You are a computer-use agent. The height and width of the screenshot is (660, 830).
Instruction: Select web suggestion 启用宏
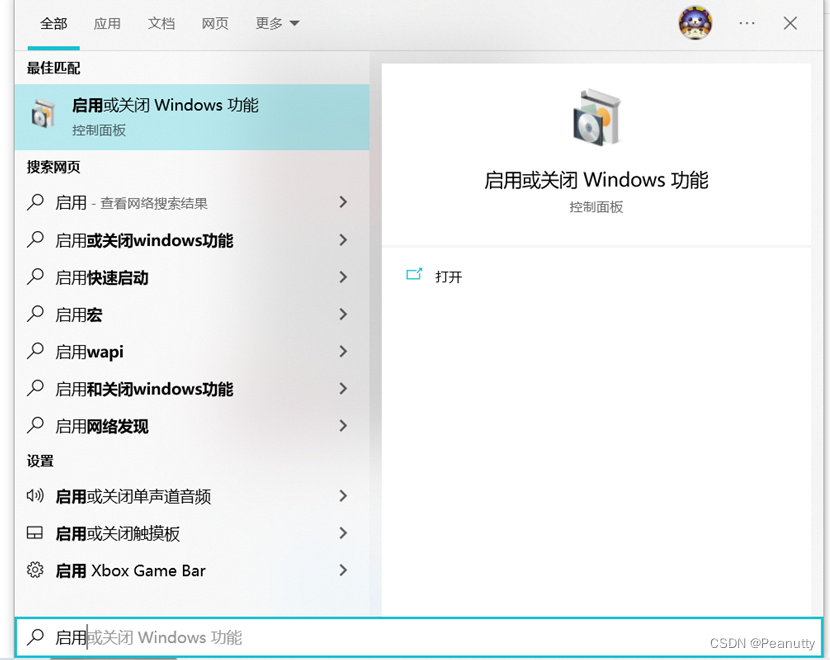78,314
